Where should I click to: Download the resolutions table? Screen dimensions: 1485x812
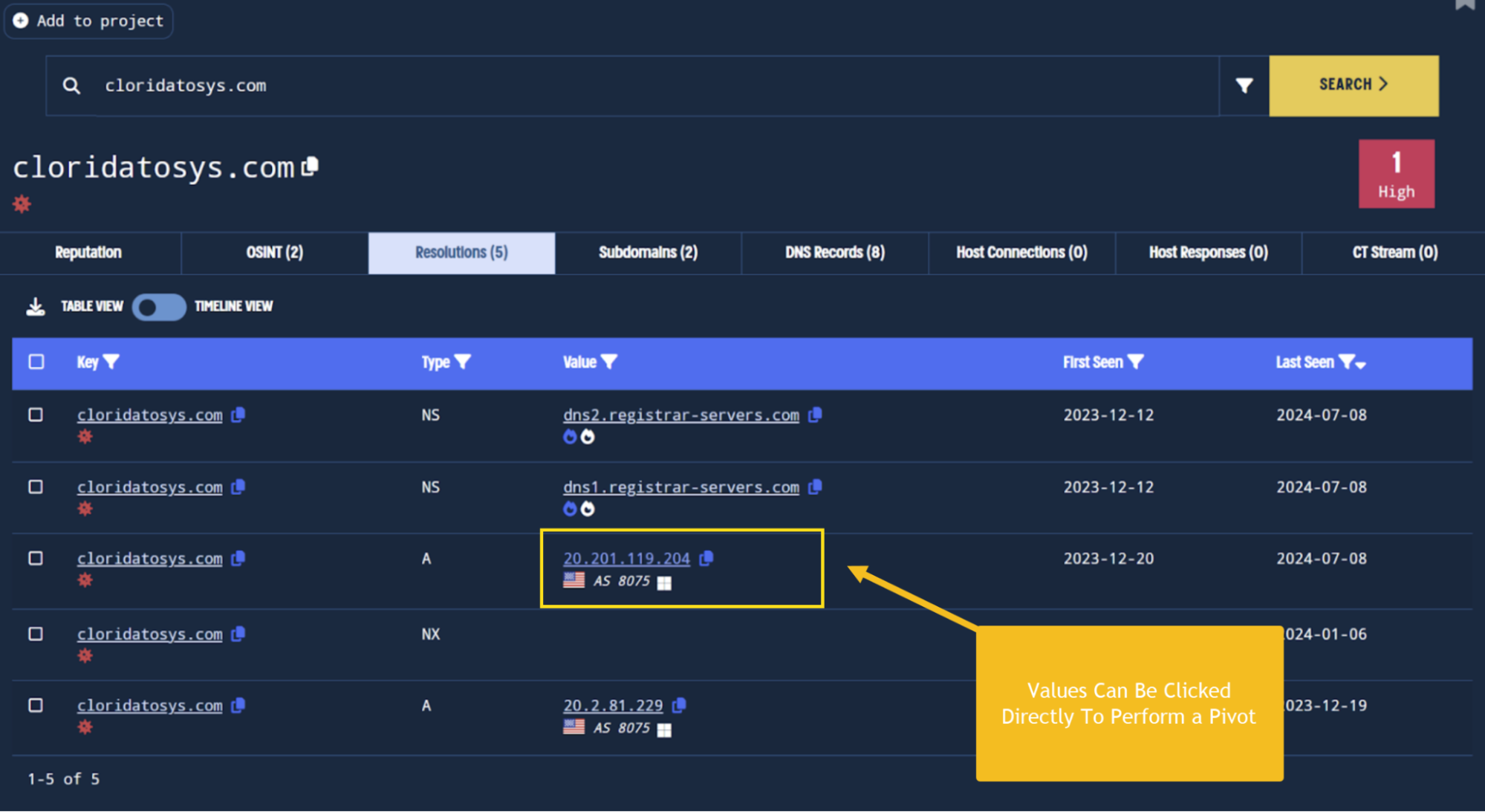click(x=36, y=306)
